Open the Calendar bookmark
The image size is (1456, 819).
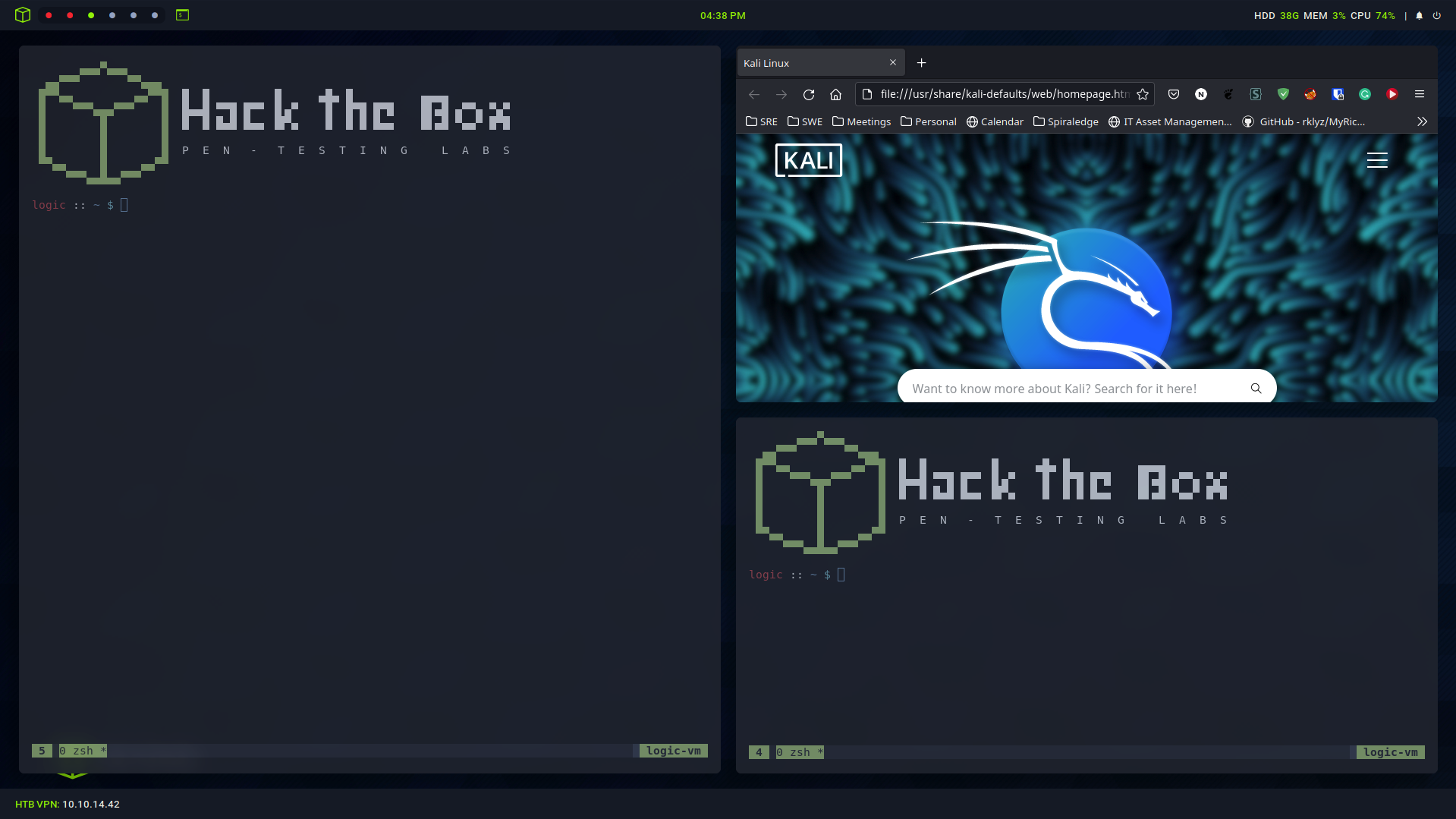click(x=995, y=121)
